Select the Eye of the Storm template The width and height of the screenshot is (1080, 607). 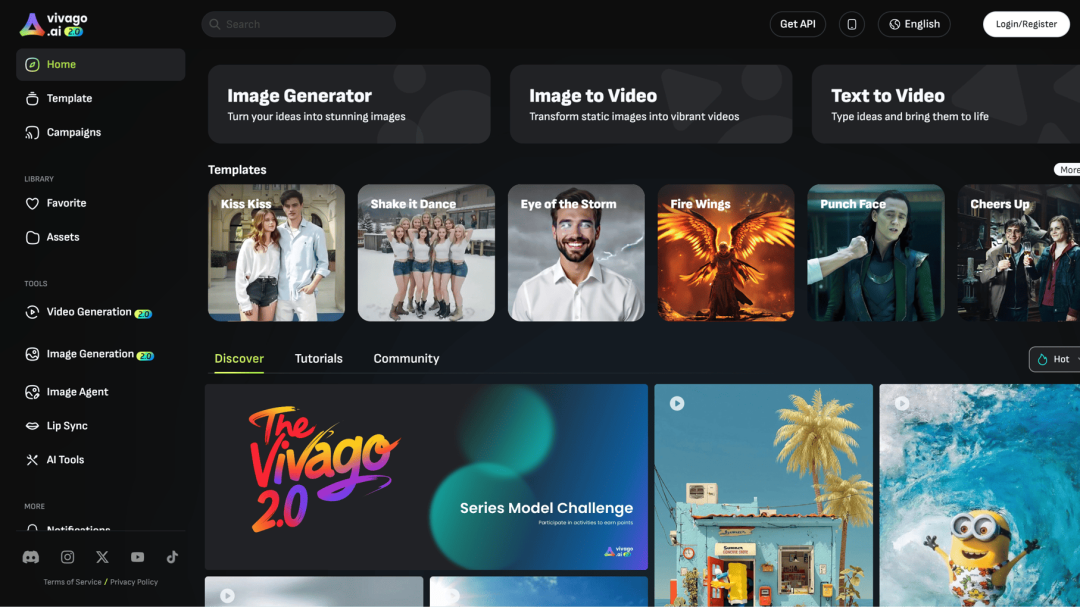click(x=577, y=253)
